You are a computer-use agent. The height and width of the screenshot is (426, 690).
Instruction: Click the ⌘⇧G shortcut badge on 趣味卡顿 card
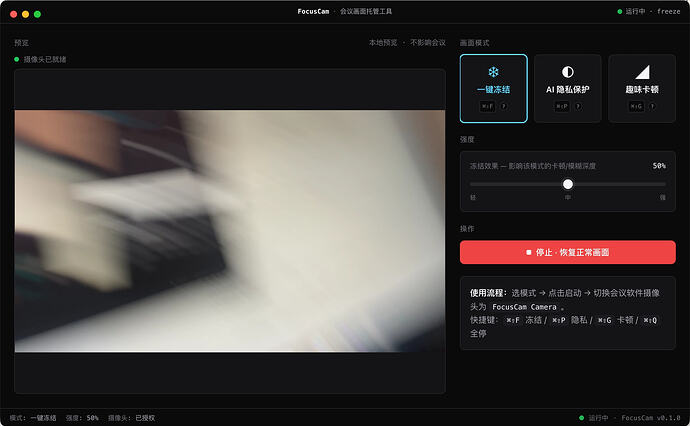(636, 106)
